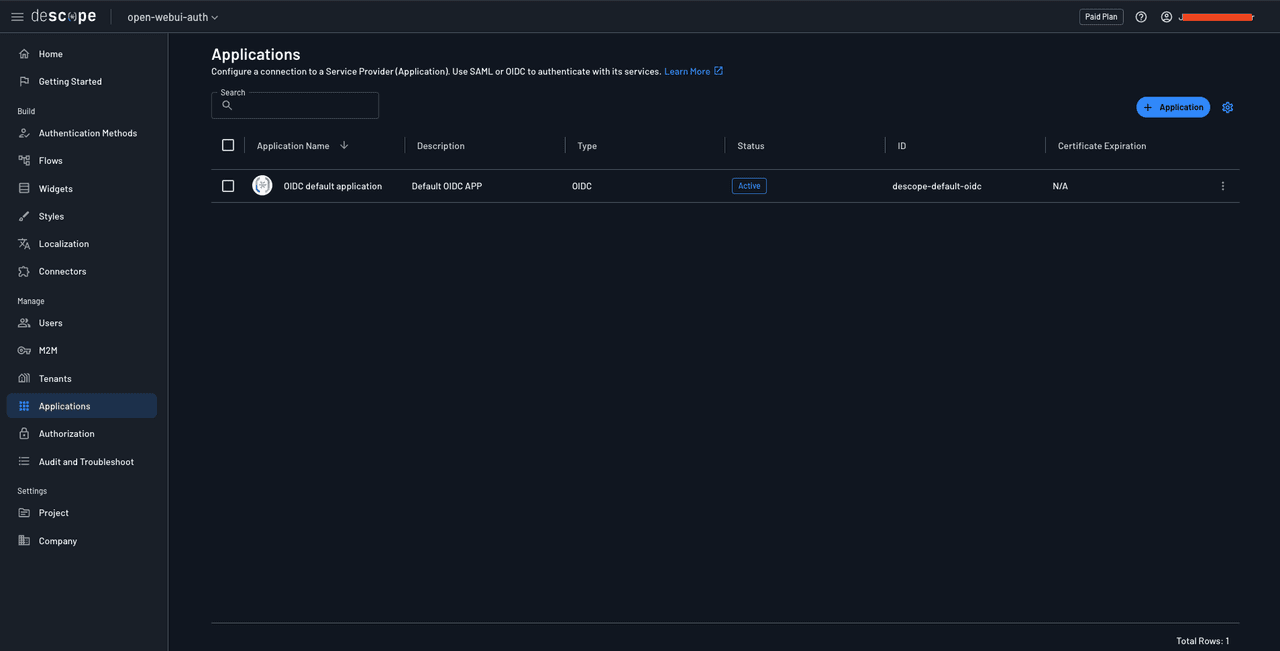Image resolution: width=1280 pixels, height=651 pixels.
Task: Click the add Application button
Action: [x=1172, y=107]
